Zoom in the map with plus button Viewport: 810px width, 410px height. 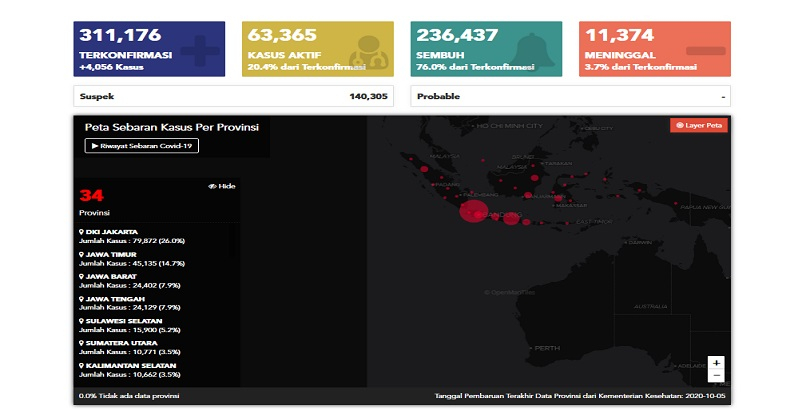(x=716, y=363)
